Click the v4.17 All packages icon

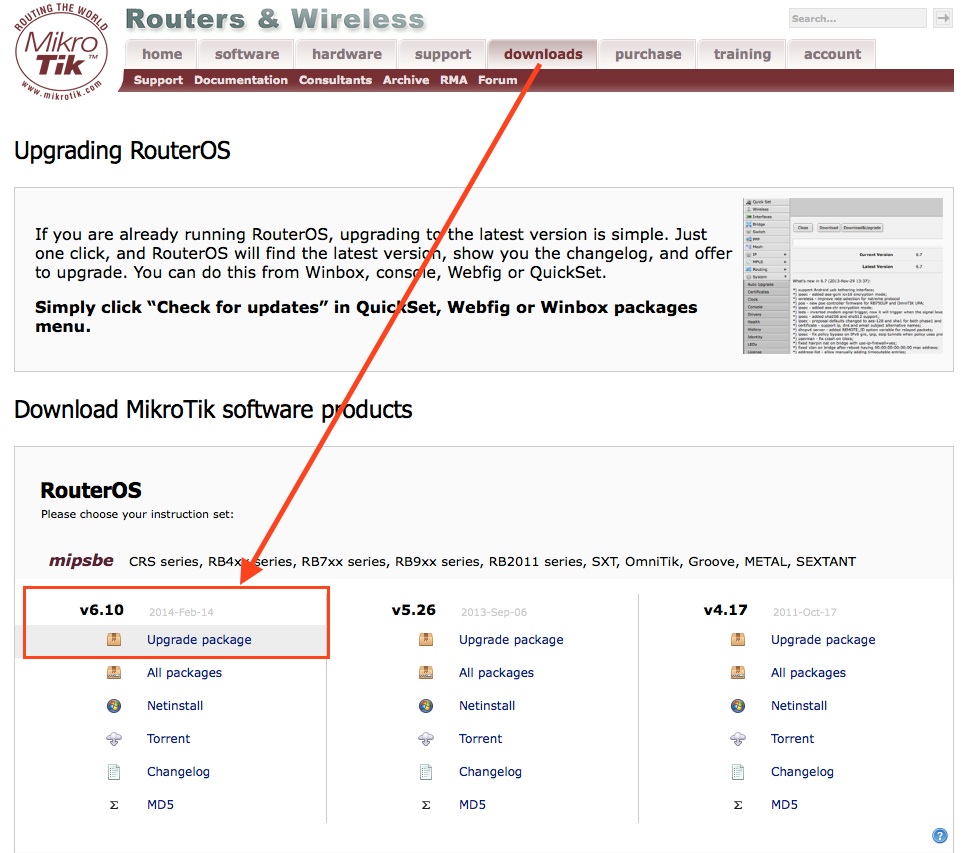click(738, 672)
